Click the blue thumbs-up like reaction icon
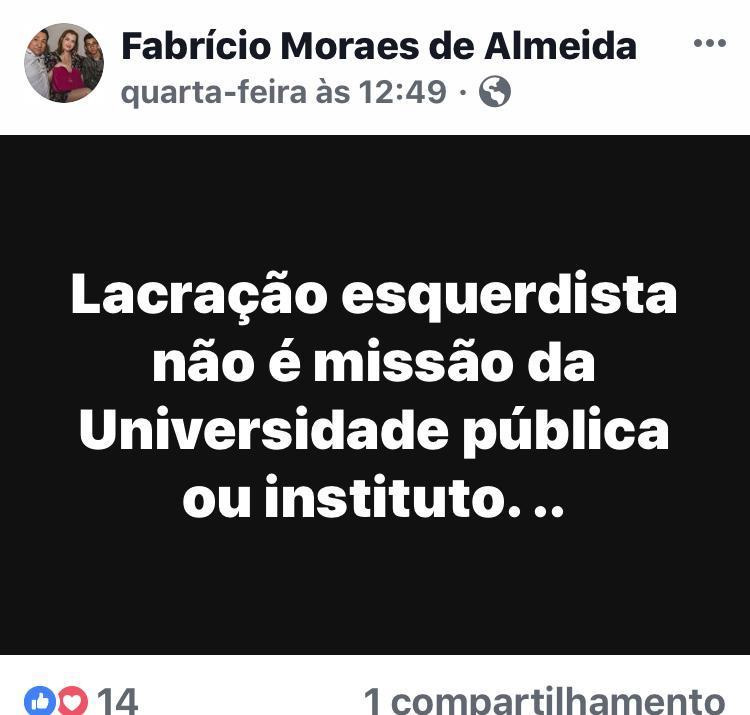Viewport: 750px width, 715px height. 40,701
